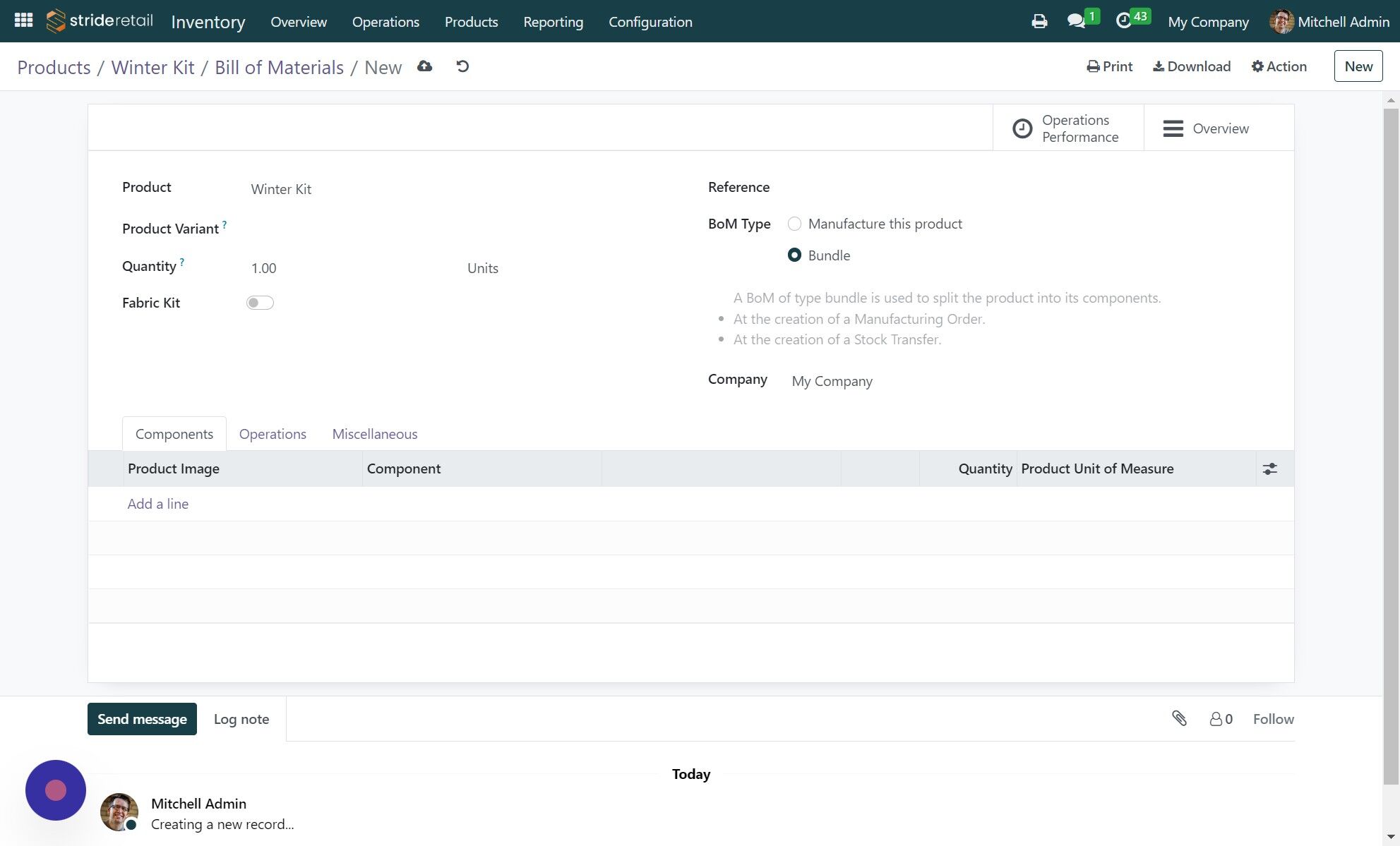The width and height of the screenshot is (1400, 846).
Task: Open the Mitchell Admin user menu
Action: pos(1329,22)
